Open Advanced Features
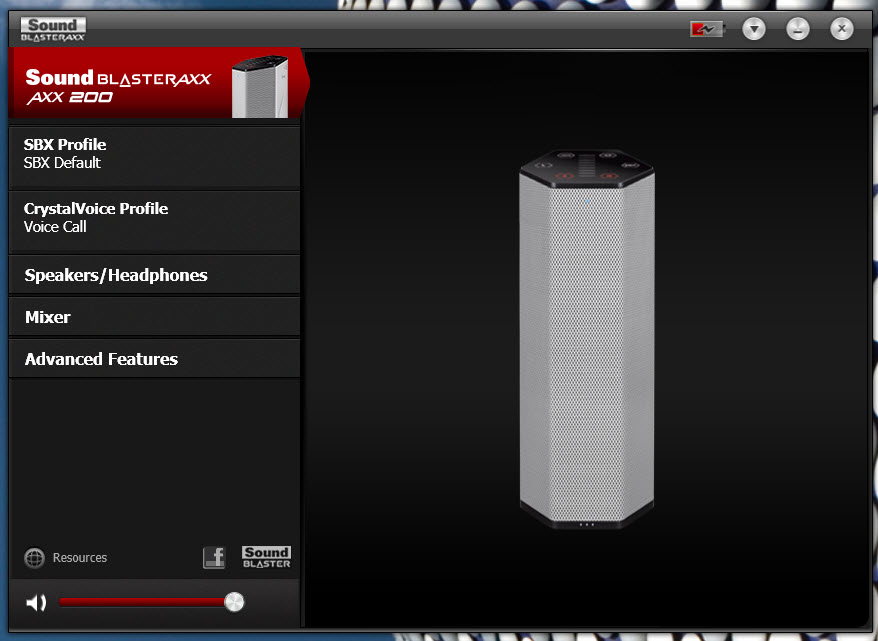The width and height of the screenshot is (878, 641). coord(155,359)
